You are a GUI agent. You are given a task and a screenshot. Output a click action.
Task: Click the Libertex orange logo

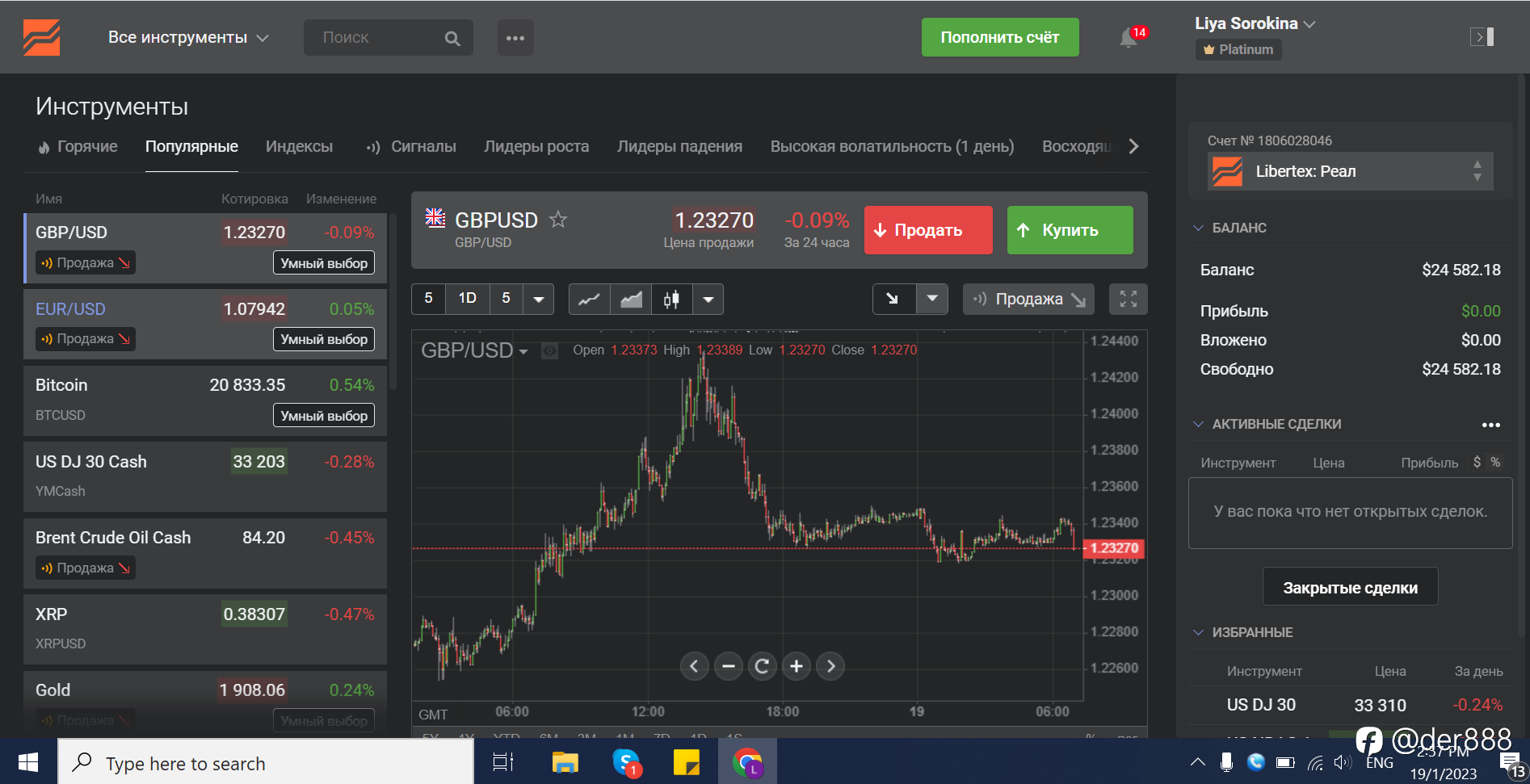pyautogui.click(x=41, y=37)
